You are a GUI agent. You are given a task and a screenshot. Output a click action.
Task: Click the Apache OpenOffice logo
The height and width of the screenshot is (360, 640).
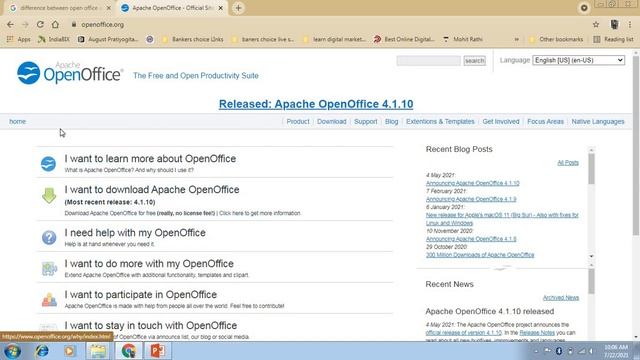(x=70, y=73)
